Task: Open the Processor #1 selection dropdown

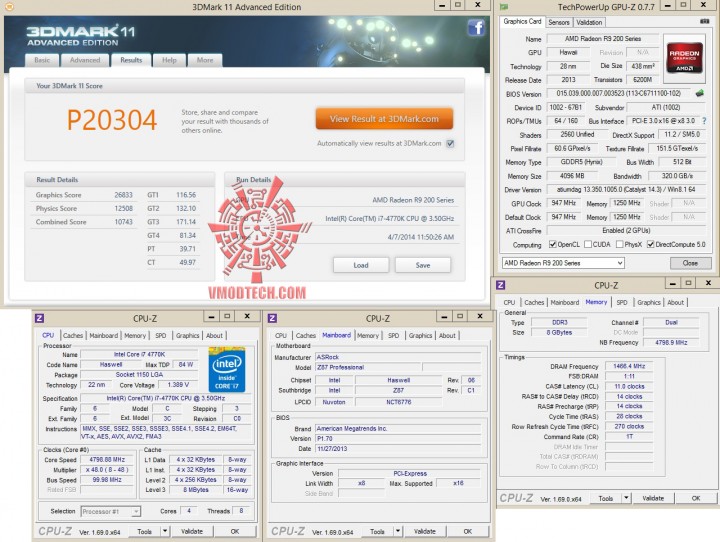Action: click(111, 511)
